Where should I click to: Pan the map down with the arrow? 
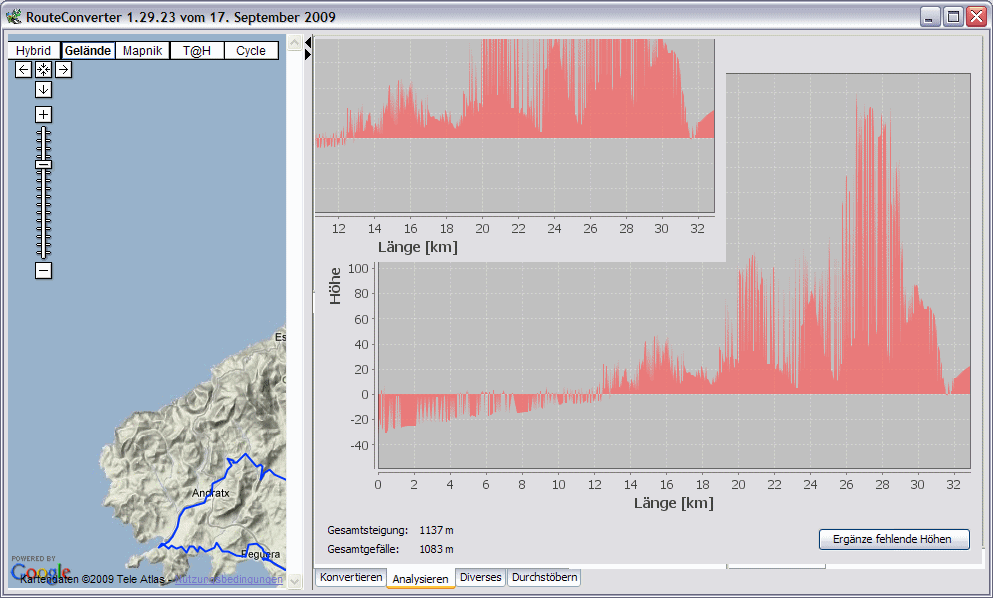coord(43,89)
